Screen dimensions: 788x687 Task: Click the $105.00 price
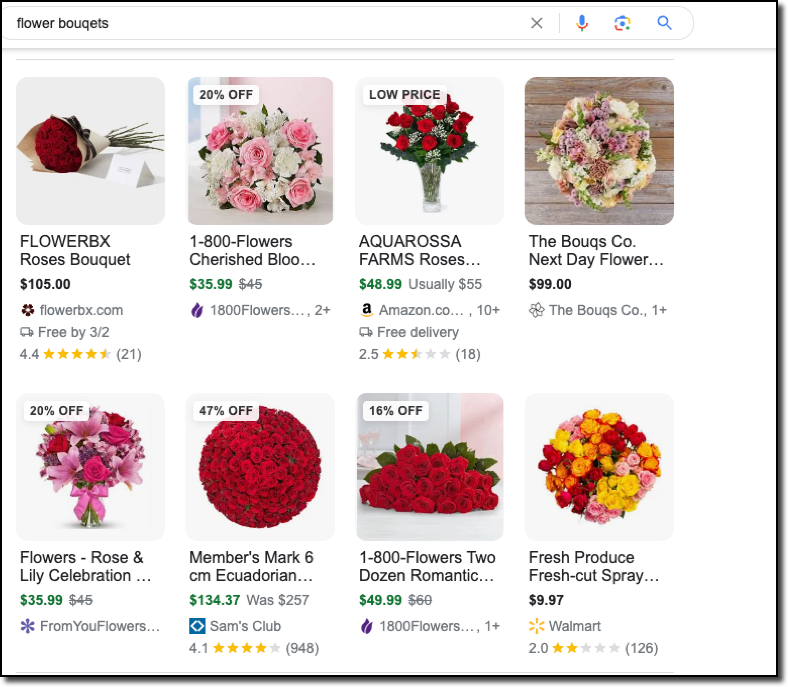click(45, 284)
